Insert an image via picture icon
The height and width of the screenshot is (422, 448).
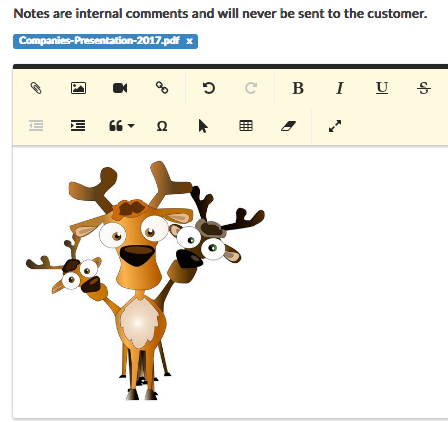[78, 88]
